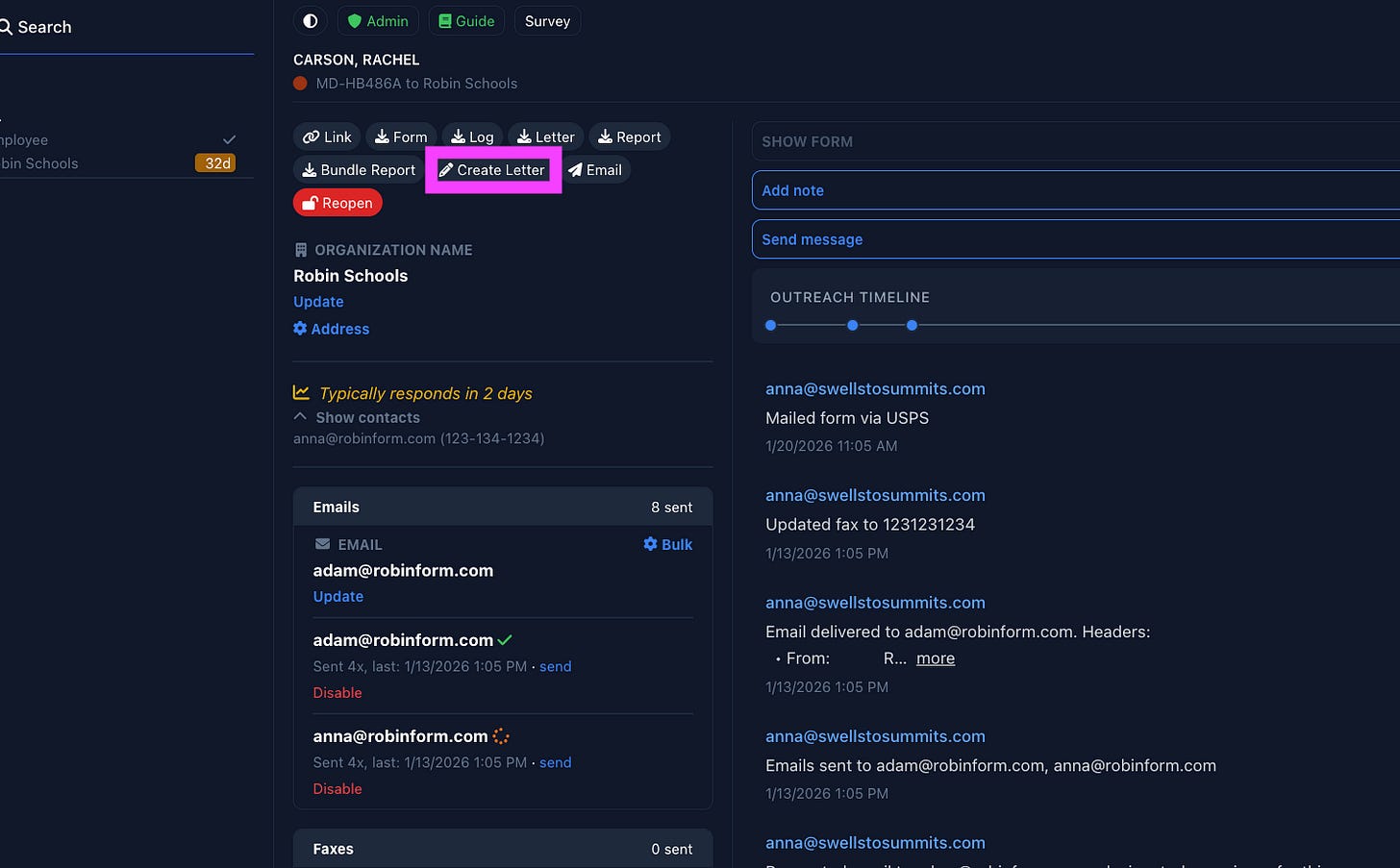Click the Search magnifier in sidebar
The image size is (1400, 868).
(6, 27)
